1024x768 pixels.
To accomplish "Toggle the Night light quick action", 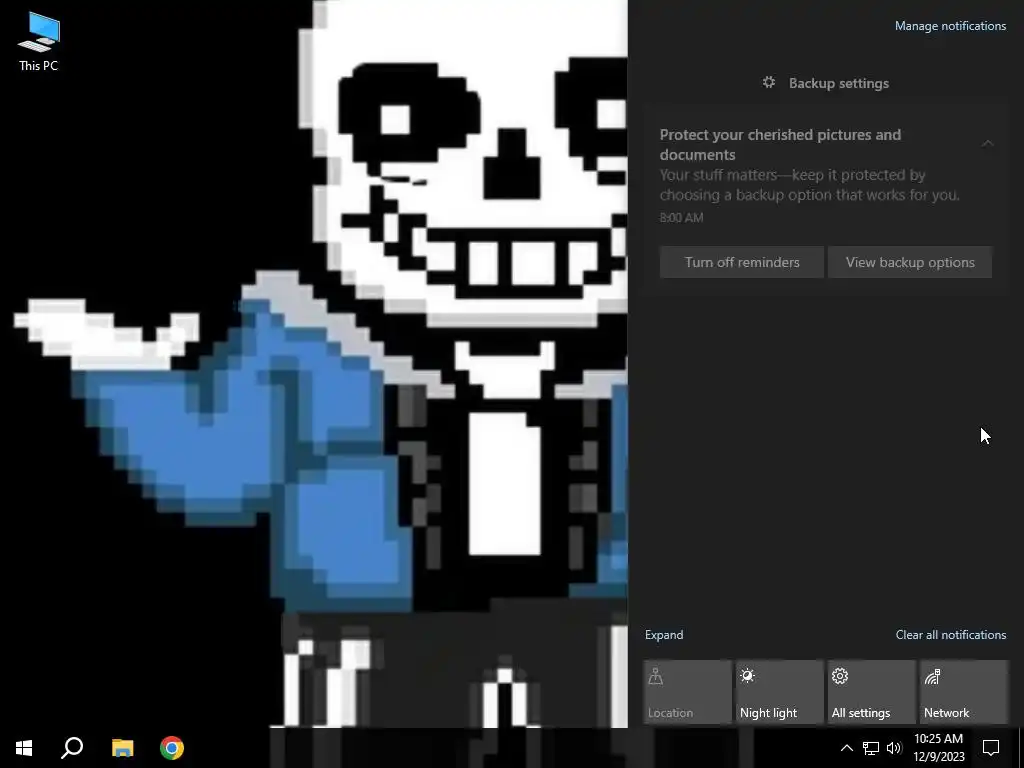I will [779, 692].
